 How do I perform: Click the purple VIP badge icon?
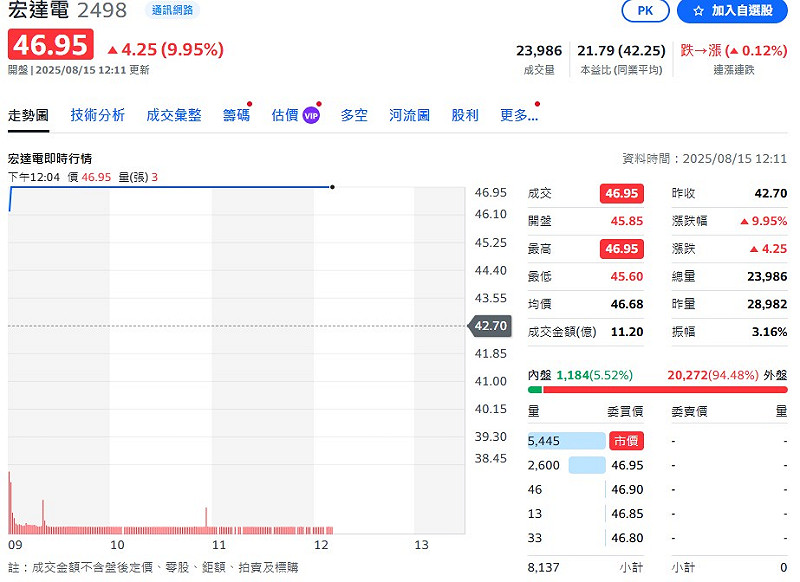click(311, 116)
